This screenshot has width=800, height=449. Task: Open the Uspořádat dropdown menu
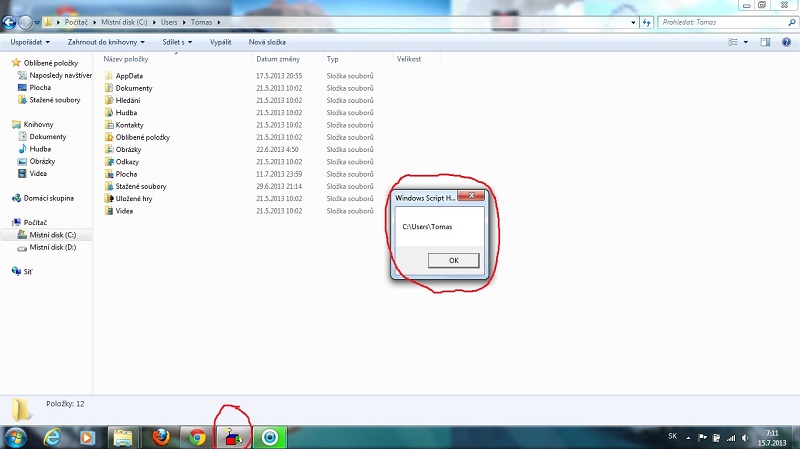pos(28,42)
